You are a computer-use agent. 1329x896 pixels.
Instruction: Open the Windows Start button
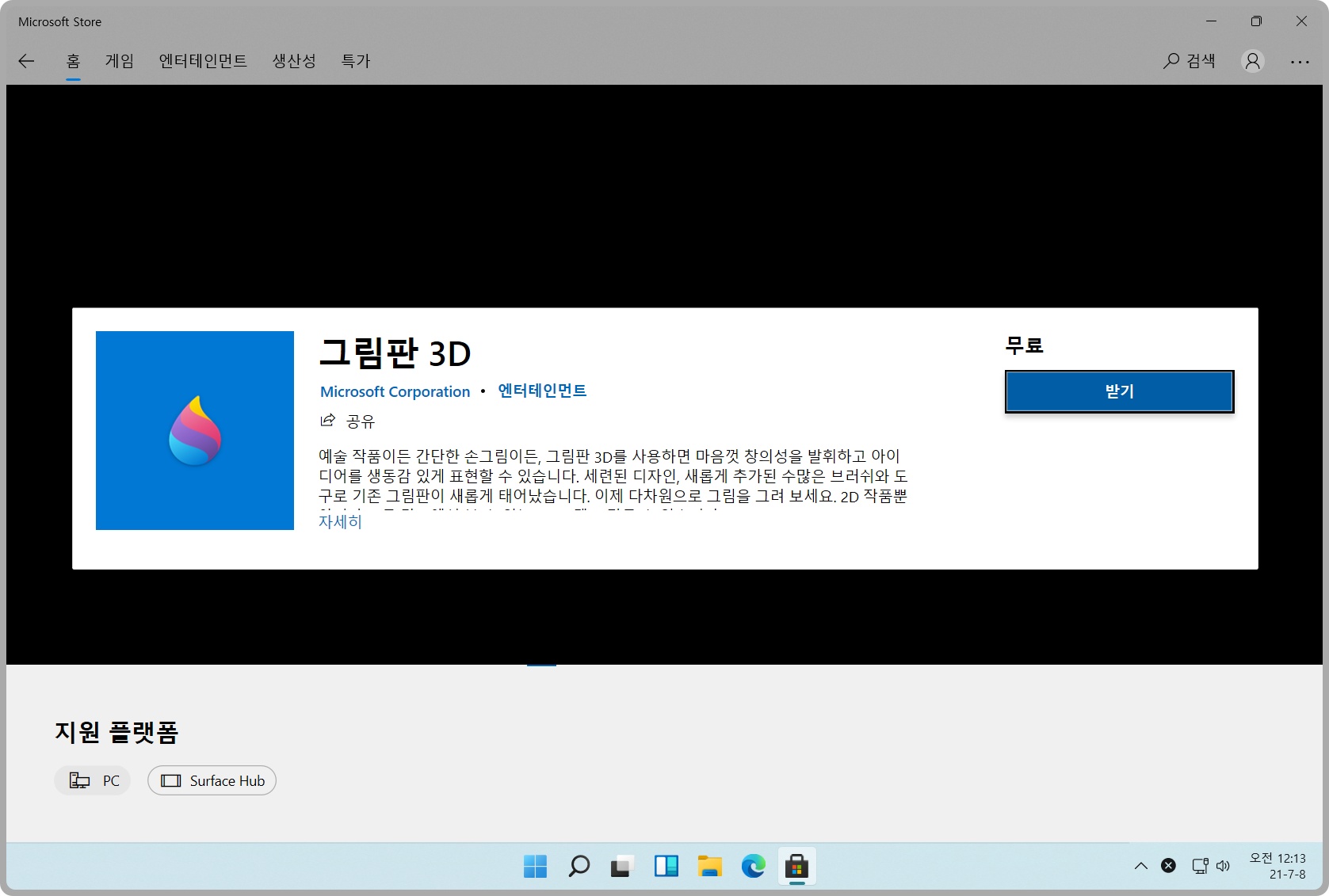(535, 866)
